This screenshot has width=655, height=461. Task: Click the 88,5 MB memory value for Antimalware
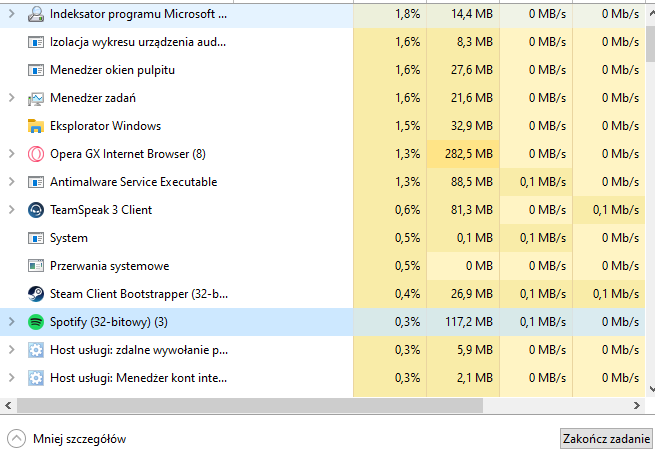pyautogui.click(x=472, y=182)
